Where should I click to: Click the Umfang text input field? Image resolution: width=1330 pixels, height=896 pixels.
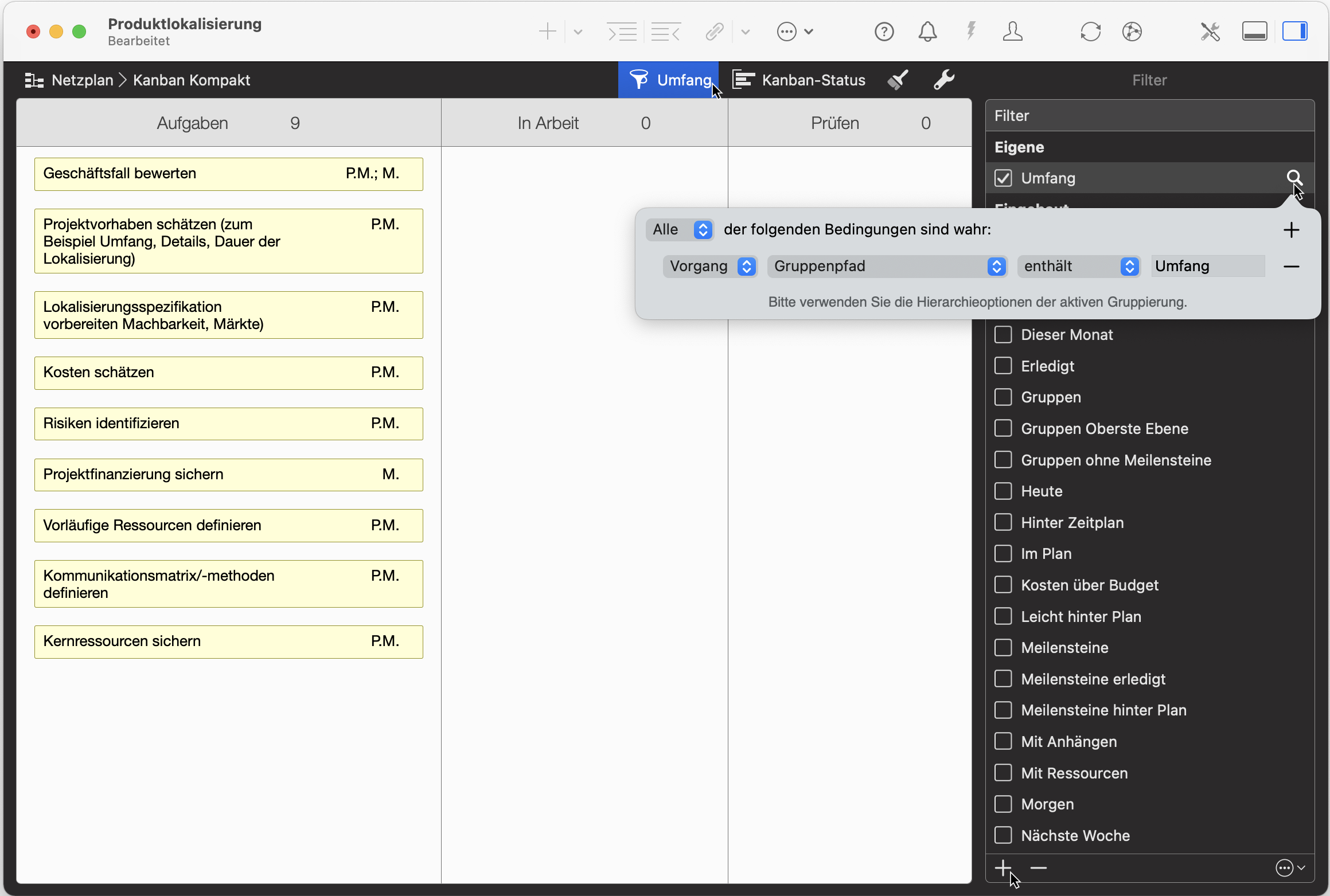(x=1207, y=267)
